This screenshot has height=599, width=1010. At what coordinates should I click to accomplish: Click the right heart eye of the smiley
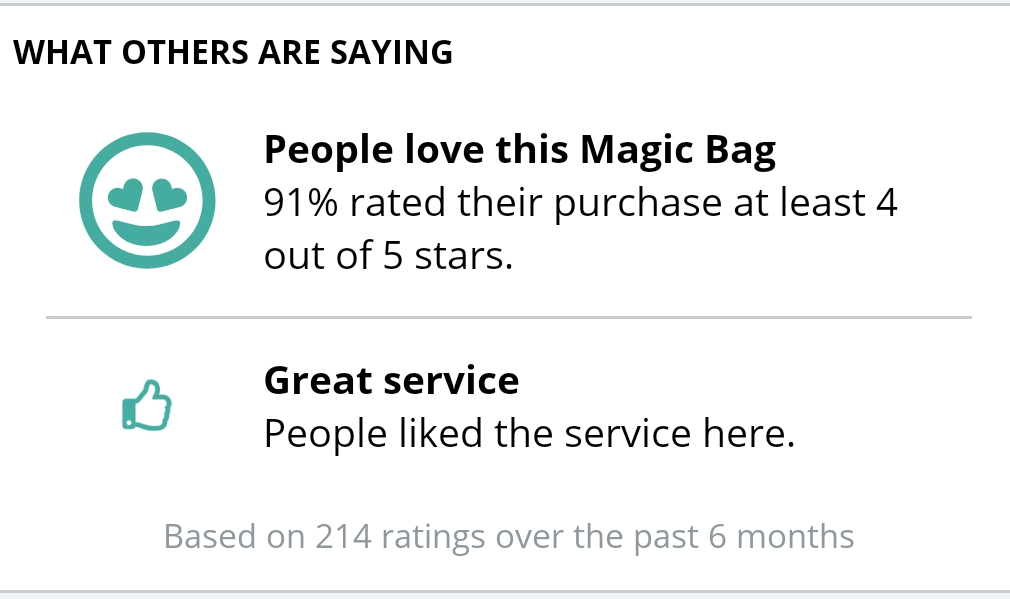(169, 195)
